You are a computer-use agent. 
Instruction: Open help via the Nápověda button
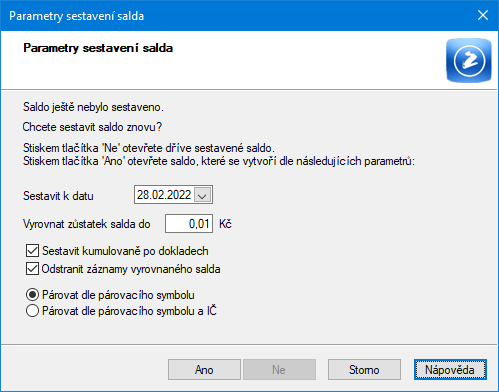pos(450,369)
